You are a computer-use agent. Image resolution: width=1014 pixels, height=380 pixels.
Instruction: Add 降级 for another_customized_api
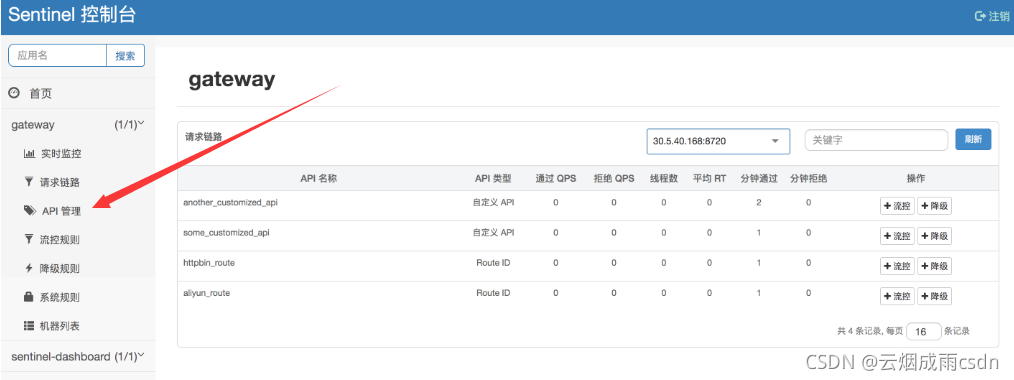pyautogui.click(x=934, y=206)
